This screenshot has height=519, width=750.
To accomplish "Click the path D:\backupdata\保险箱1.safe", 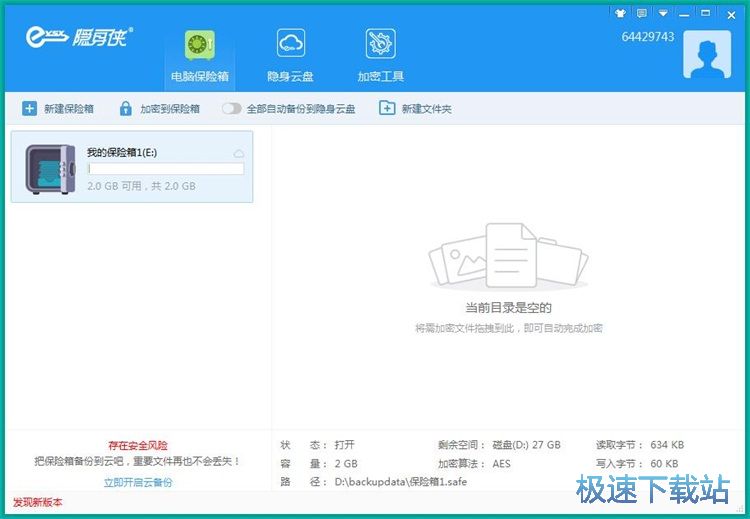I will click(401, 482).
